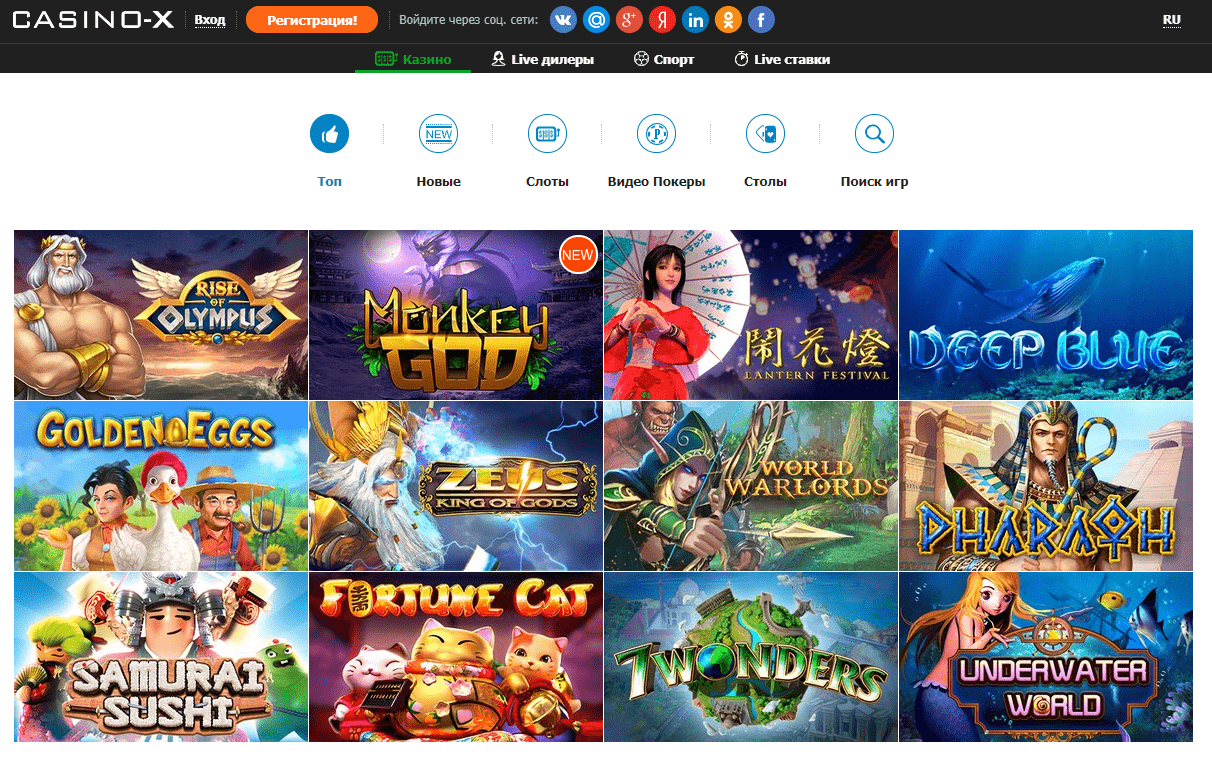This screenshot has height=784, width=1212.
Task: Select the Видео Покеры category icon
Action: pyautogui.click(x=656, y=133)
